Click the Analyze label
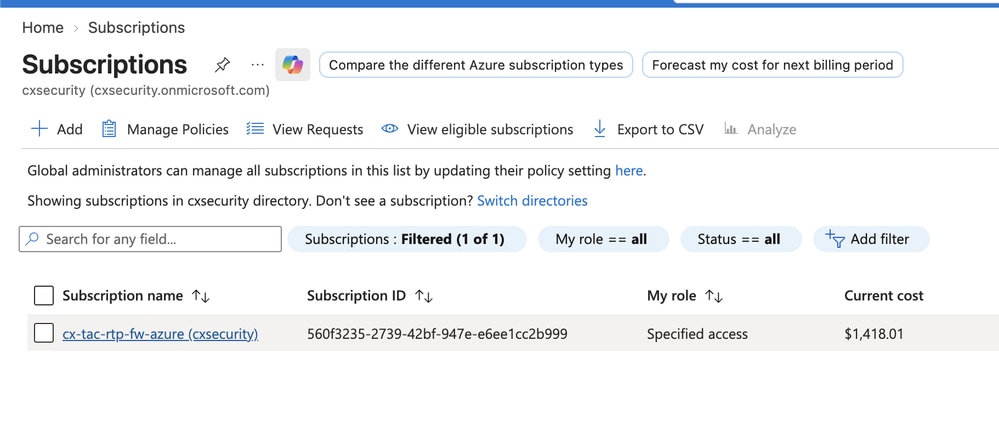The image size is (999, 443). pos(772,129)
